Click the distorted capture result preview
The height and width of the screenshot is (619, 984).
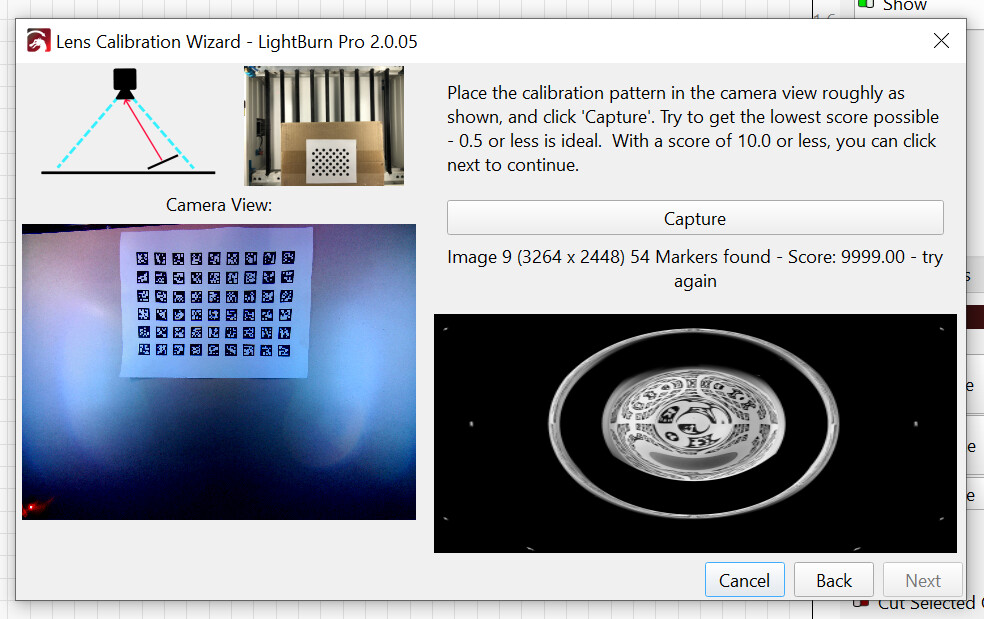click(694, 432)
